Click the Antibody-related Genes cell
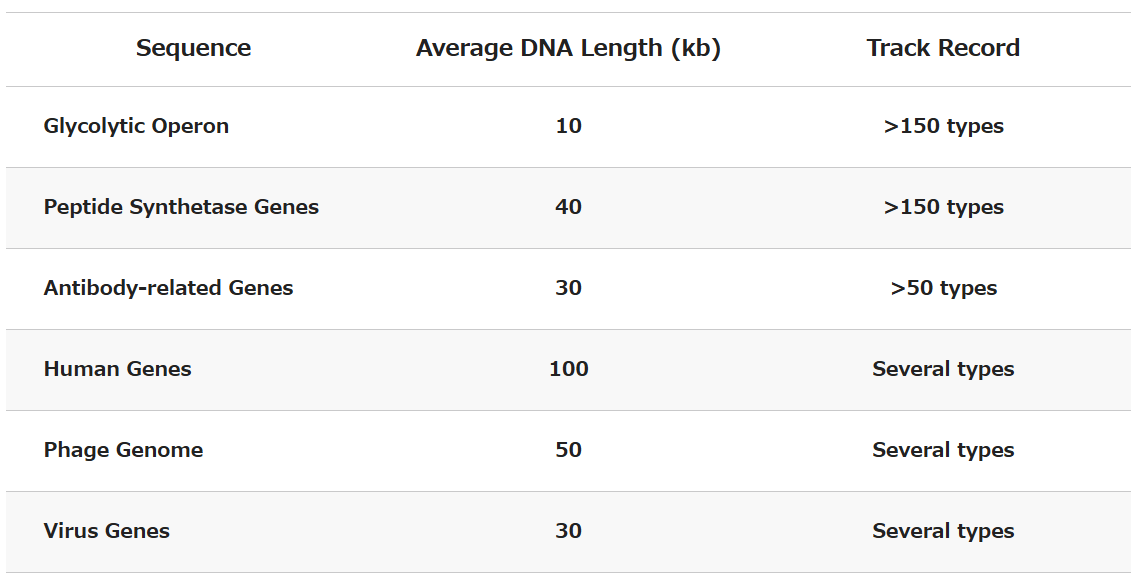This screenshot has height=585, width=1135. (168, 288)
